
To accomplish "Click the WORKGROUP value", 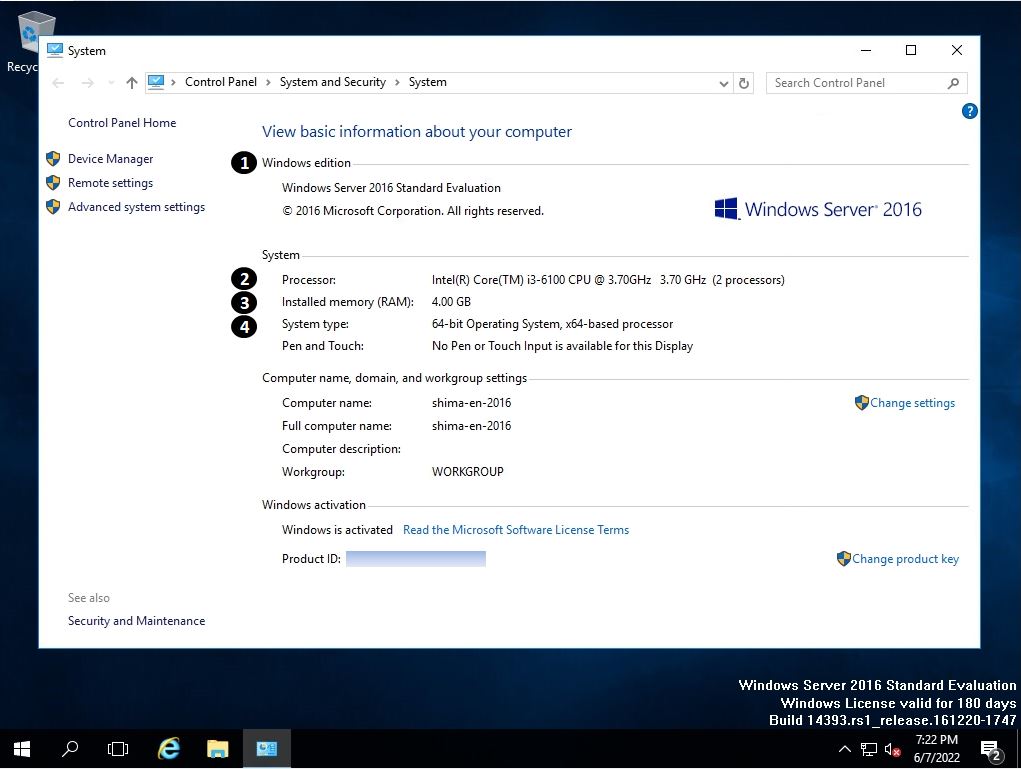I will 468,472.
